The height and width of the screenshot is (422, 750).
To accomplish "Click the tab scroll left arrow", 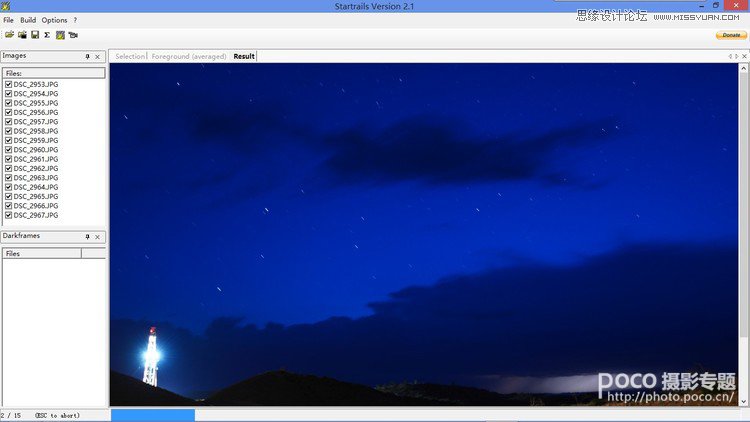I will (730, 56).
